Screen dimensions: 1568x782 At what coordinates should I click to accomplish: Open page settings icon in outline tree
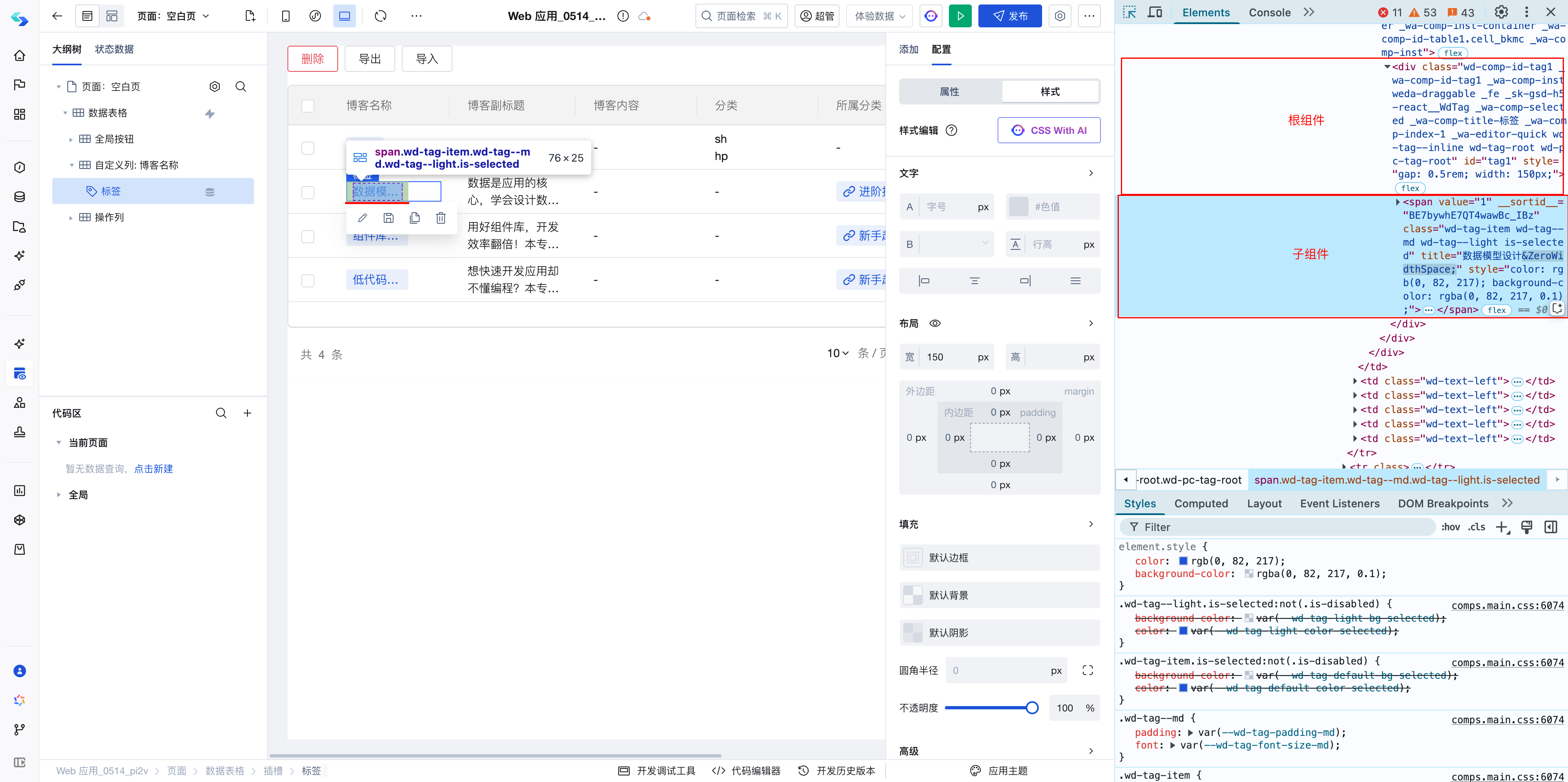pos(215,87)
